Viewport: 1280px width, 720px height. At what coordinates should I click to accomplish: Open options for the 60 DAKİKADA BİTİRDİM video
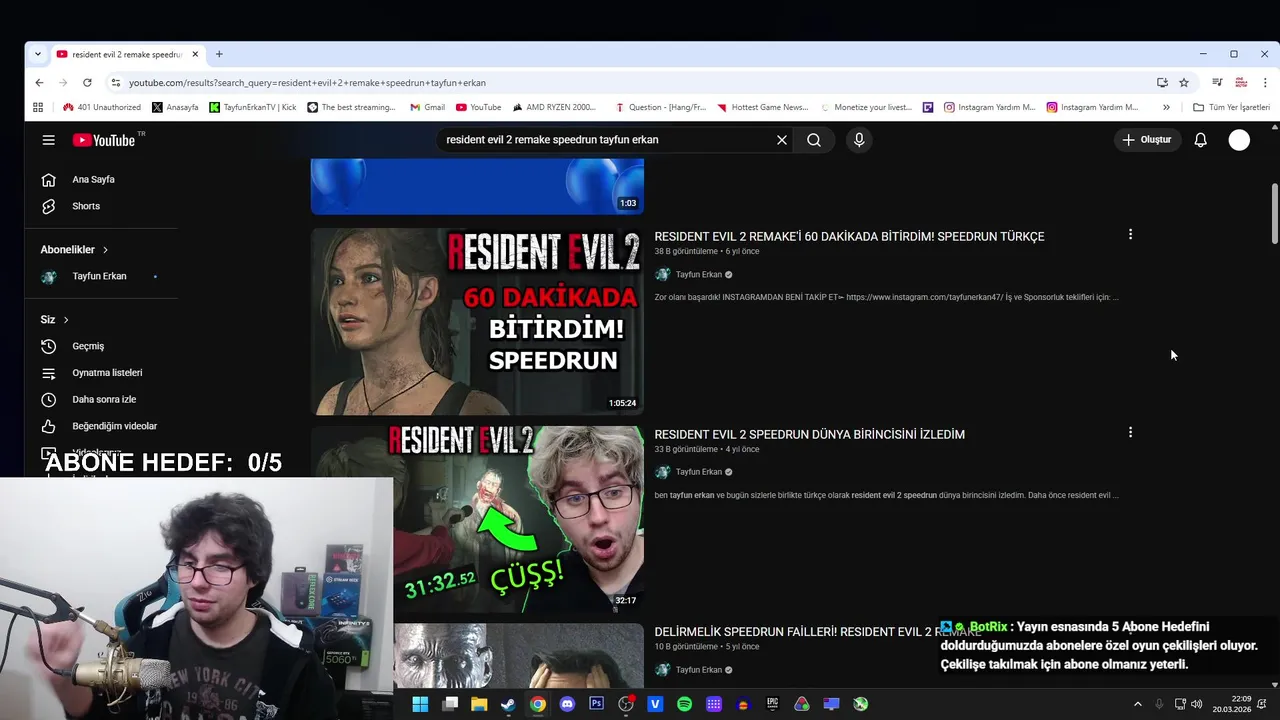click(1130, 234)
